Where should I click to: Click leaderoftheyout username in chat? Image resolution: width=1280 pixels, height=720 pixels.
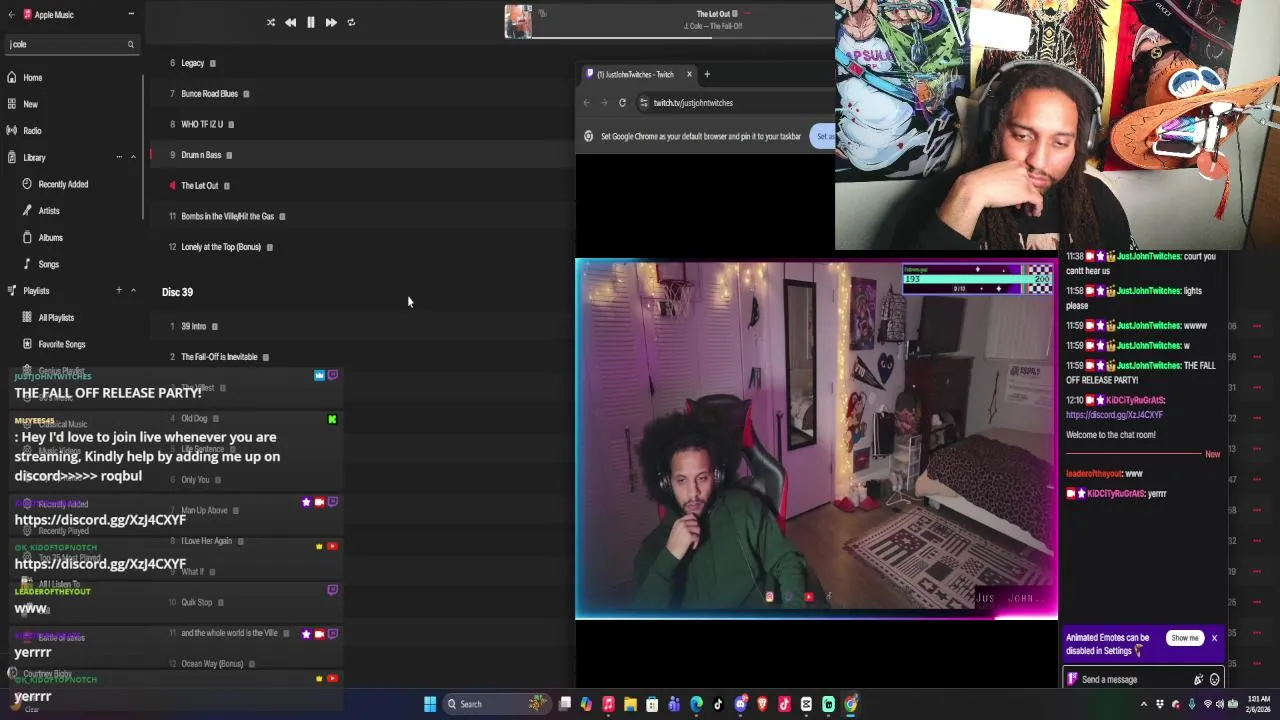click(x=1094, y=474)
